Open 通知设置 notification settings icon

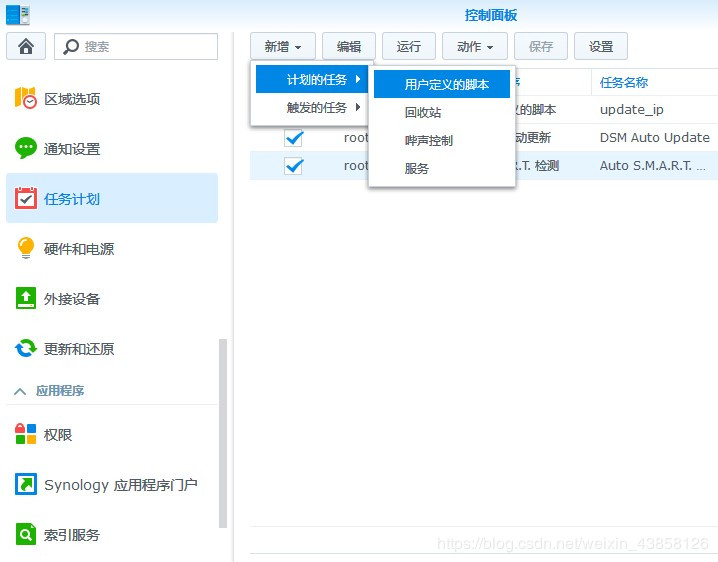point(26,148)
